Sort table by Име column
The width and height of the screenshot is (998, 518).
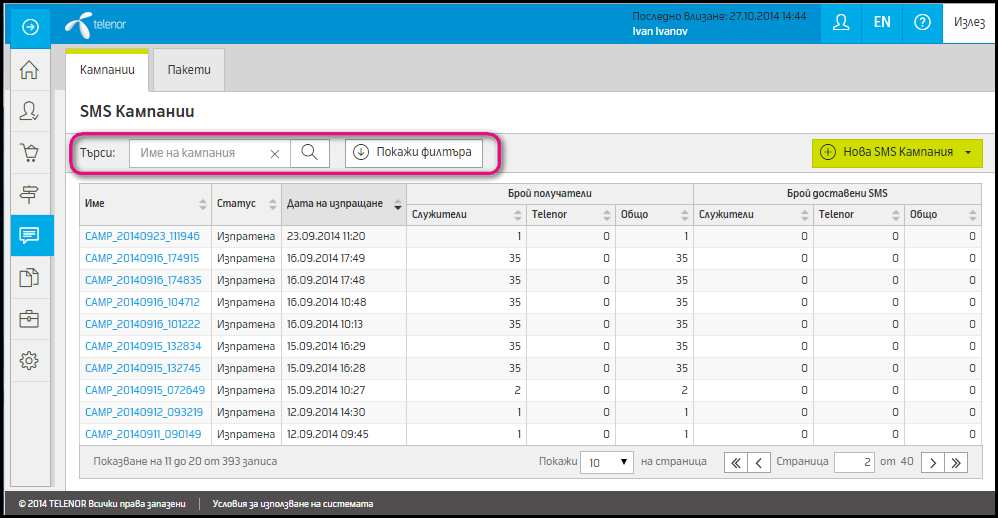(x=146, y=204)
